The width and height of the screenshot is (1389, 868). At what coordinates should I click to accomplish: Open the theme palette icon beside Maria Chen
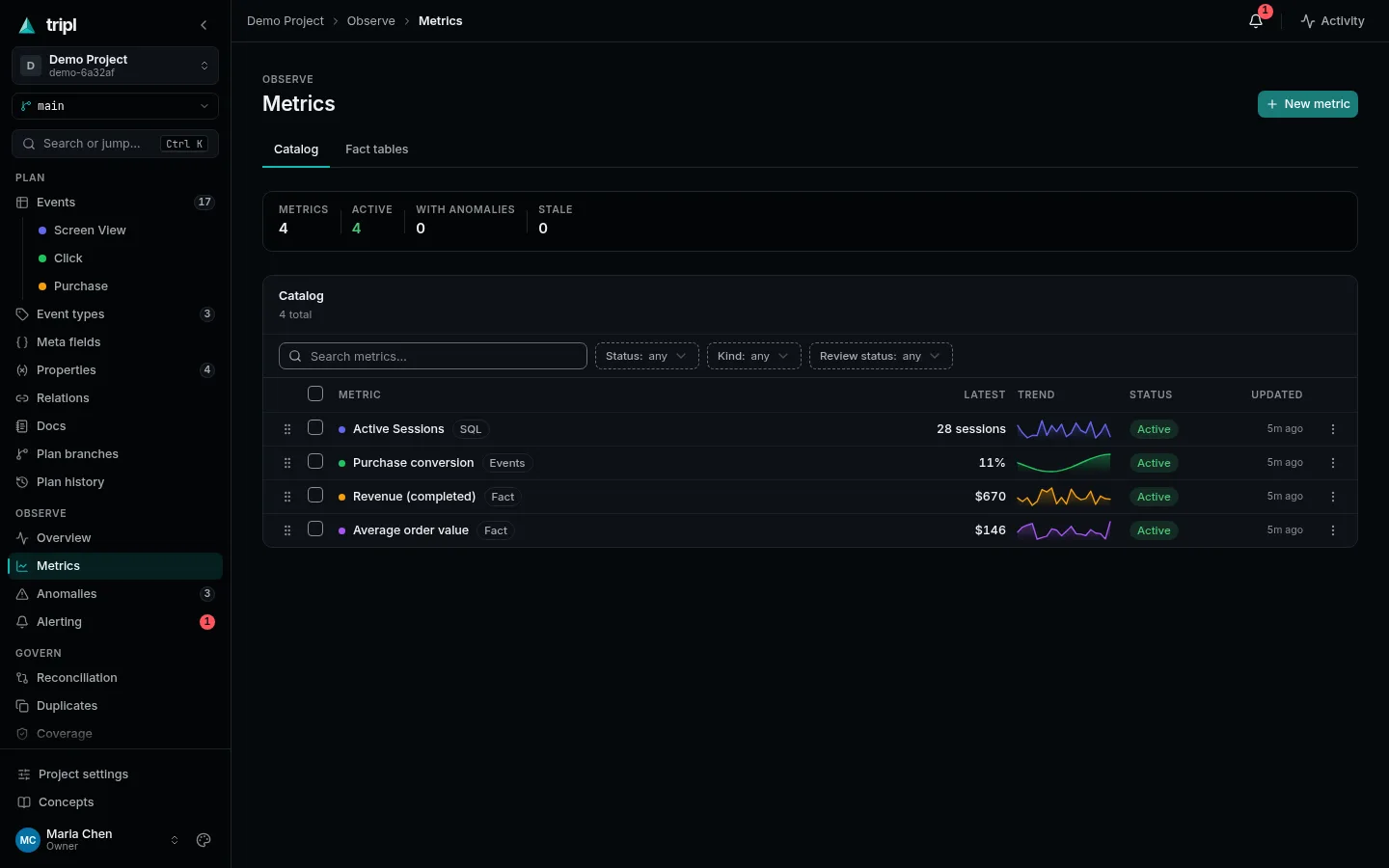[x=204, y=840]
